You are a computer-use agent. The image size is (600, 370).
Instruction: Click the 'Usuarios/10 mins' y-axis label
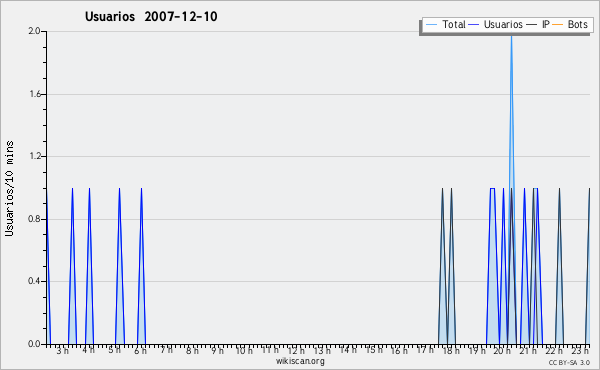[x=9, y=188]
